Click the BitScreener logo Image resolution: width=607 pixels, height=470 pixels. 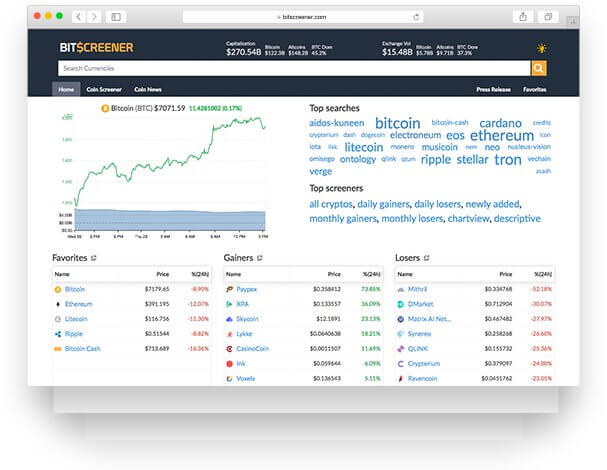pos(96,48)
